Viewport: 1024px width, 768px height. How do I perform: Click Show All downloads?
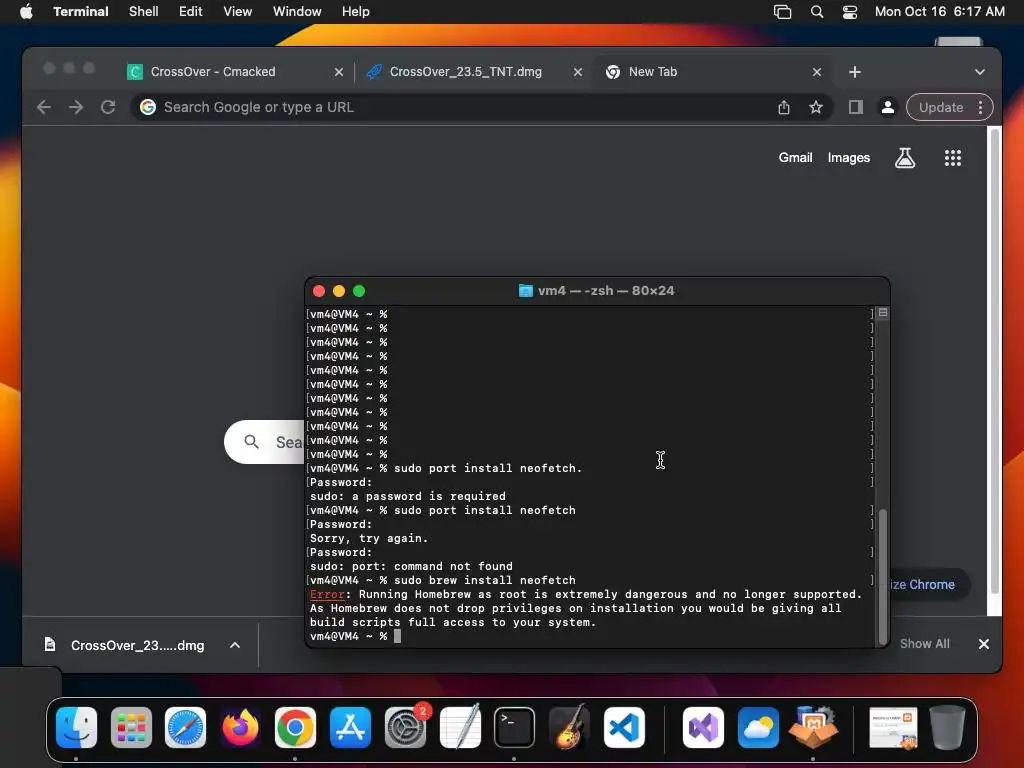925,644
